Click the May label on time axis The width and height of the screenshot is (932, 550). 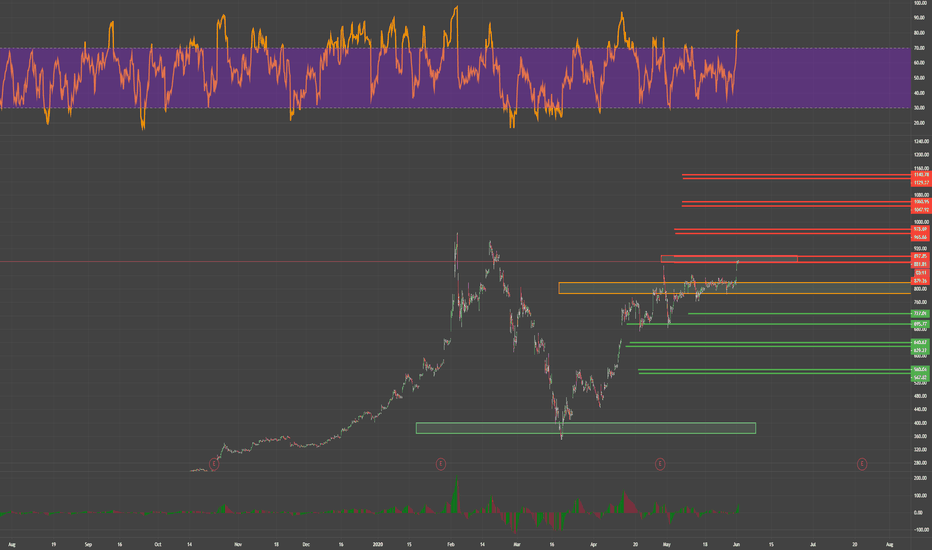click(666, 544)
